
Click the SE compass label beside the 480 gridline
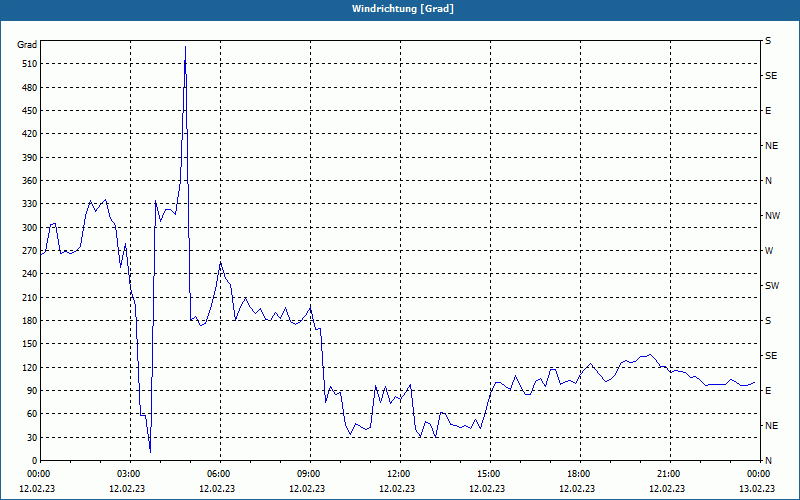click(x=771, y=76)
